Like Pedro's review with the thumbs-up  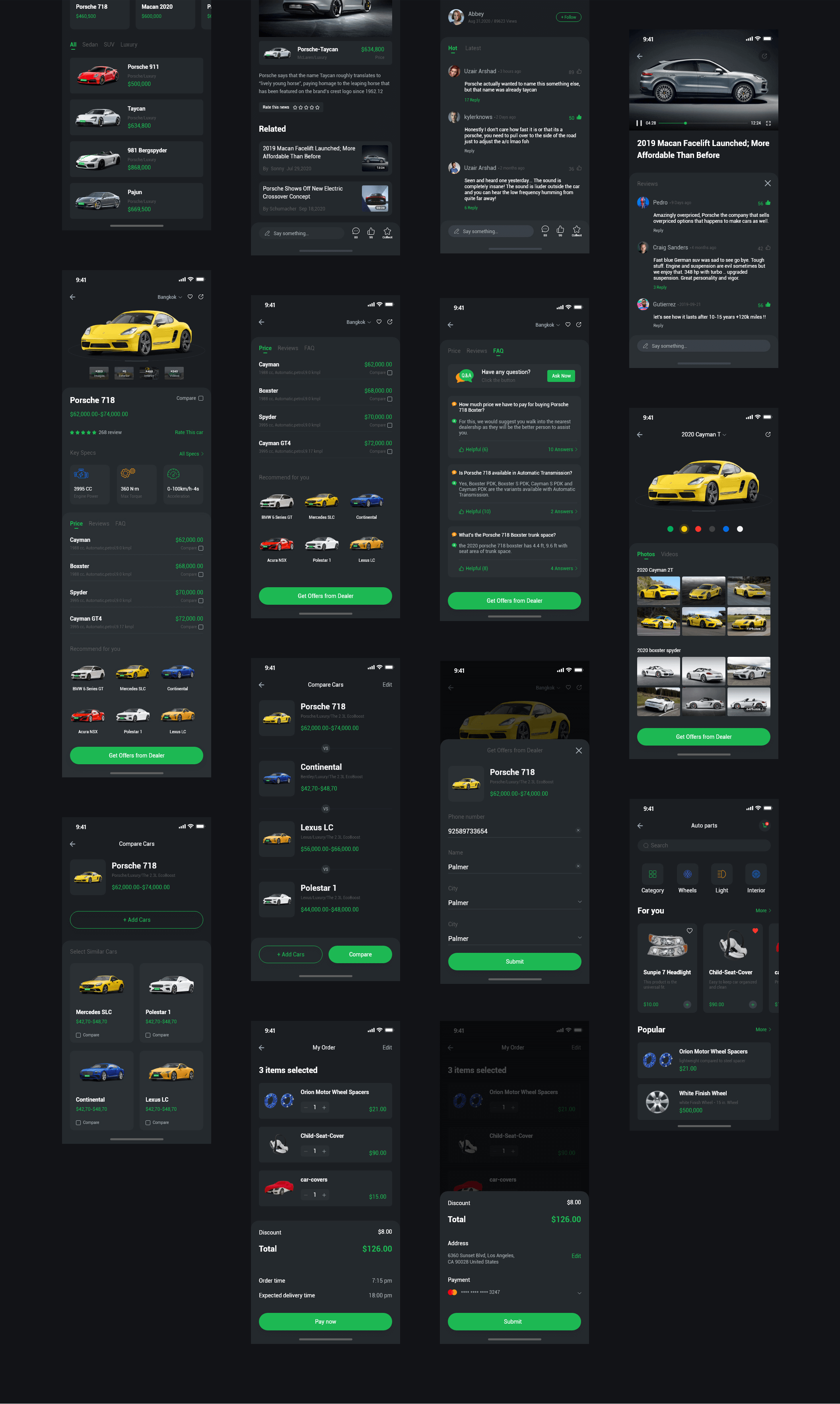point(768,203)
